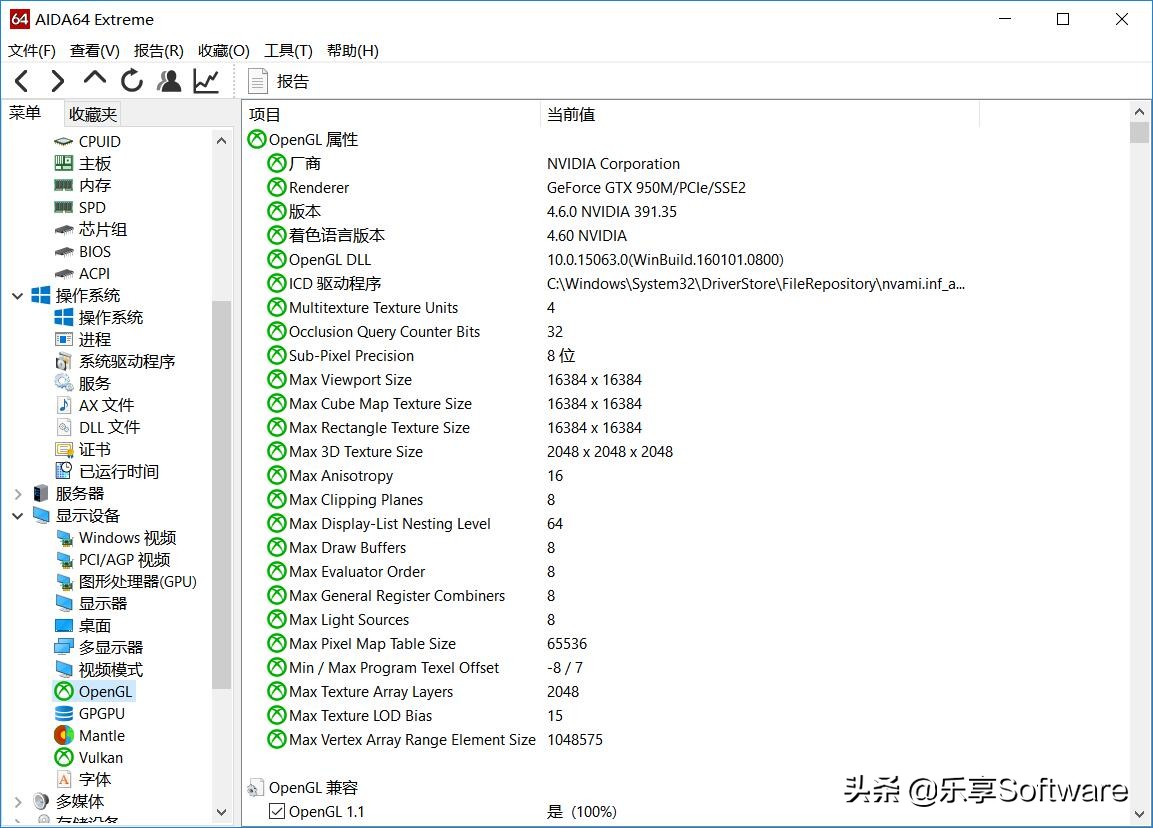
Task: Select GPGPU in the sidebar
Action: pyautogui.click(x=100, y=713)
